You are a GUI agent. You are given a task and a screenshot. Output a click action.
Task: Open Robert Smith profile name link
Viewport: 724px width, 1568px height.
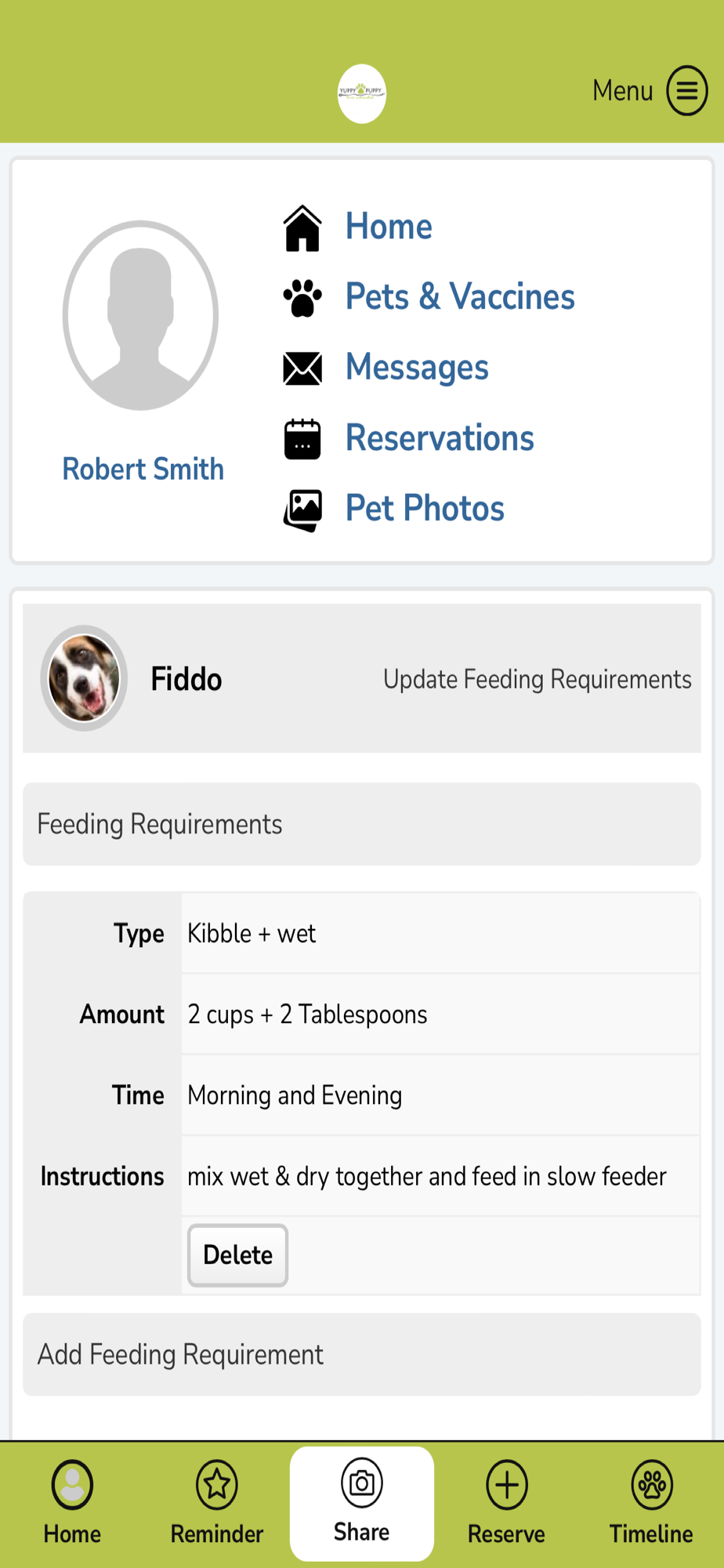(x=143, y=469)
